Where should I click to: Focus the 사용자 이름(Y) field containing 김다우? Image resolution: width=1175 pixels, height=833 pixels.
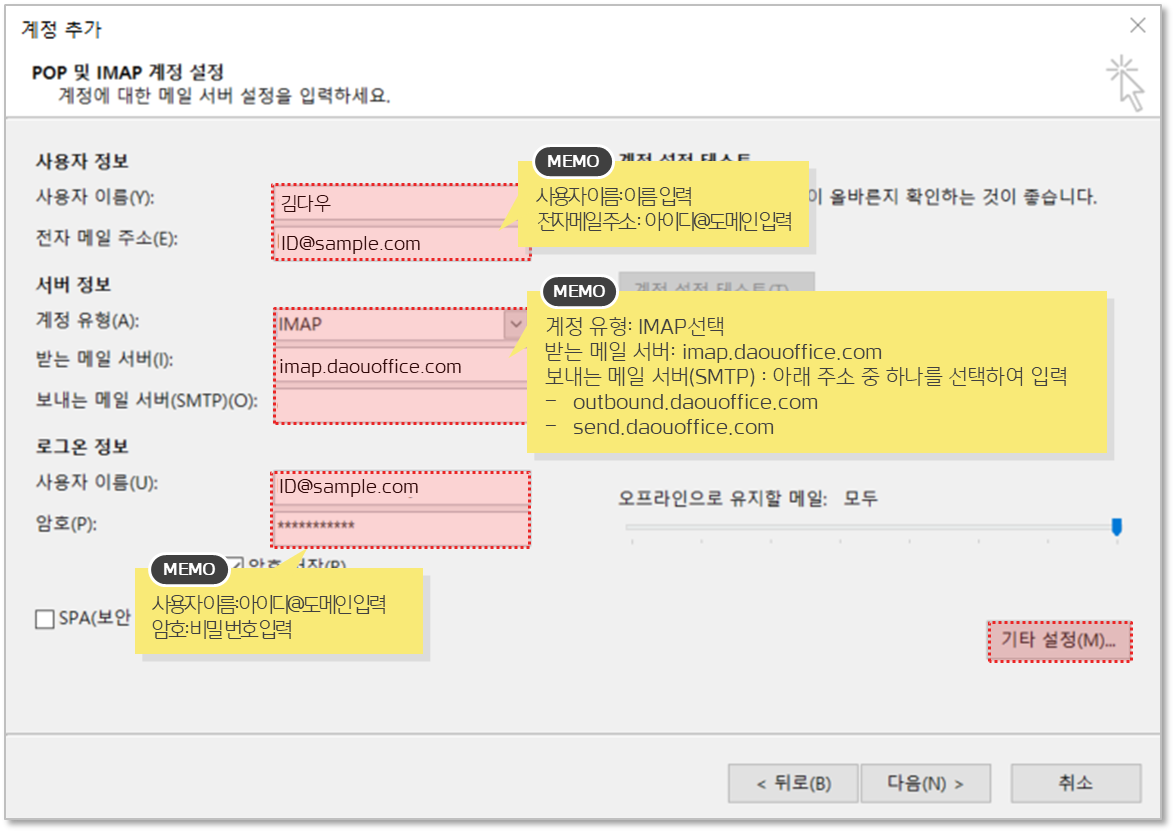click(x=400, y=204)
